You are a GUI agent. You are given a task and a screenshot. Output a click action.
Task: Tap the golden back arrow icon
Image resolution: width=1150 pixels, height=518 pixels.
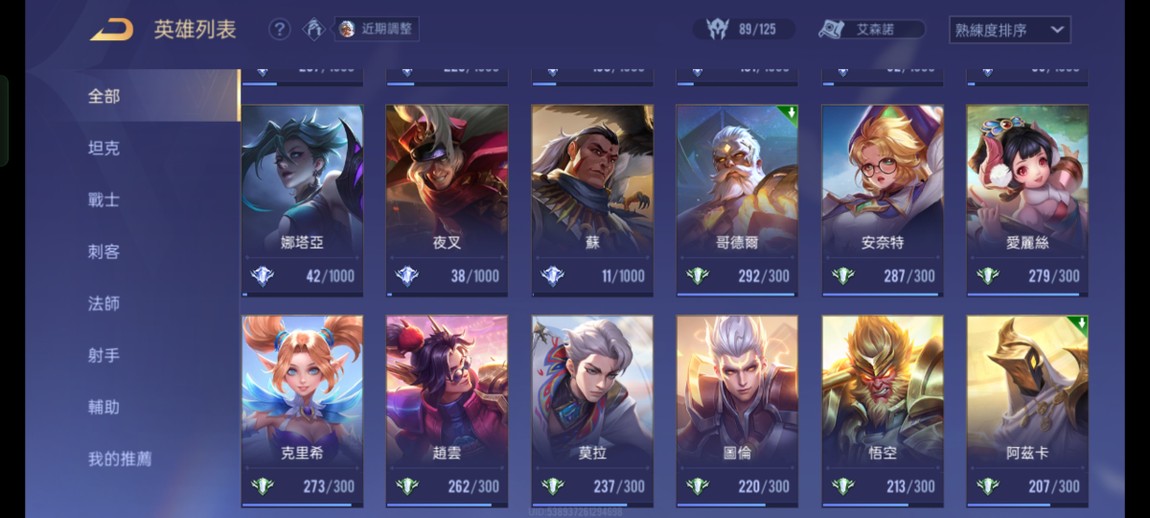pyautogui.click(x=111, y=29)
